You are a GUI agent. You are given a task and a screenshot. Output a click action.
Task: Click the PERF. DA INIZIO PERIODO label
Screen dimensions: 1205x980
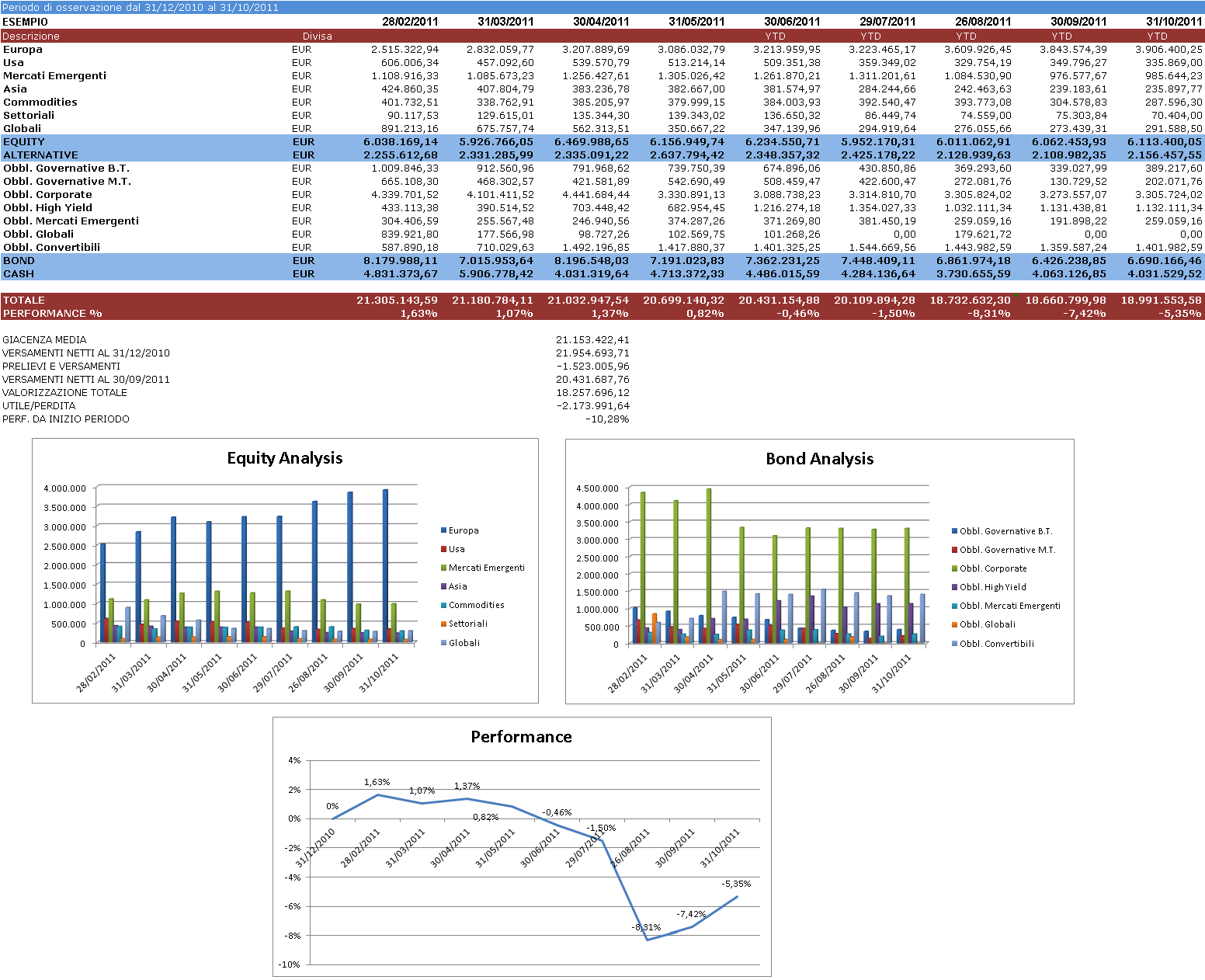tap(66, 419)
